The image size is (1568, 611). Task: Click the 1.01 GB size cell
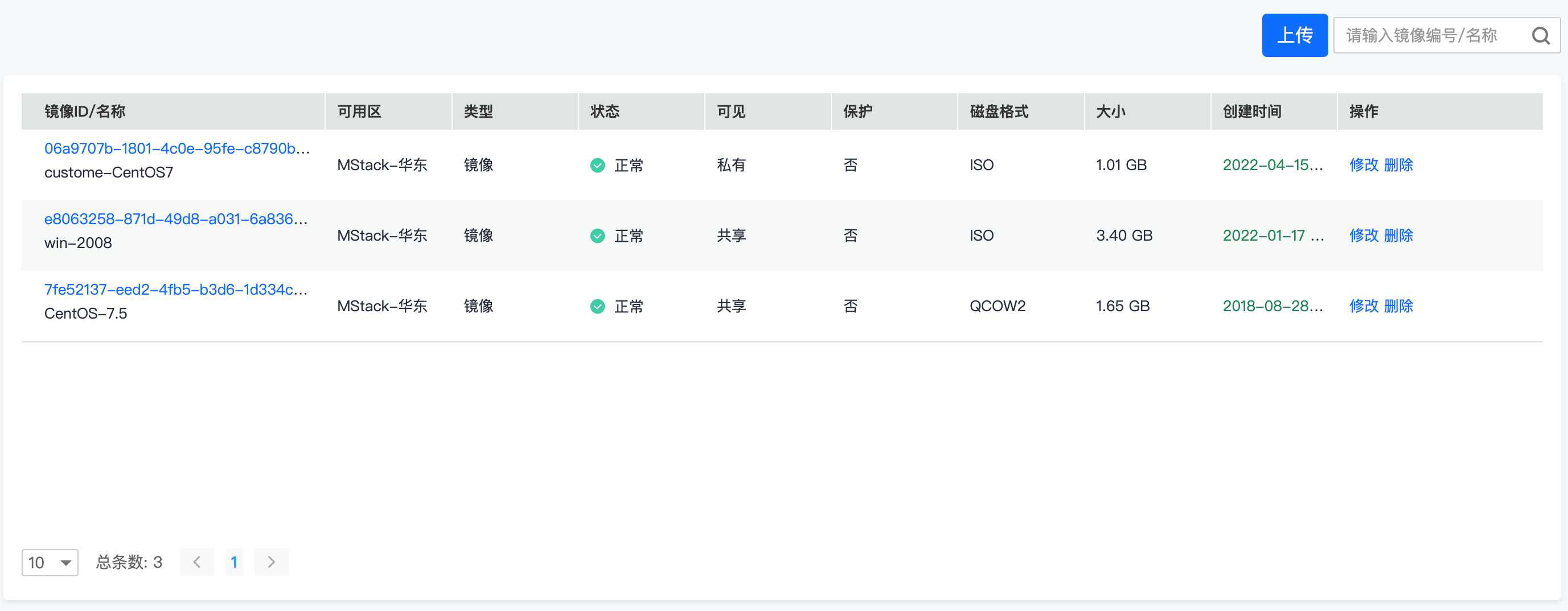coord(1121,165)
